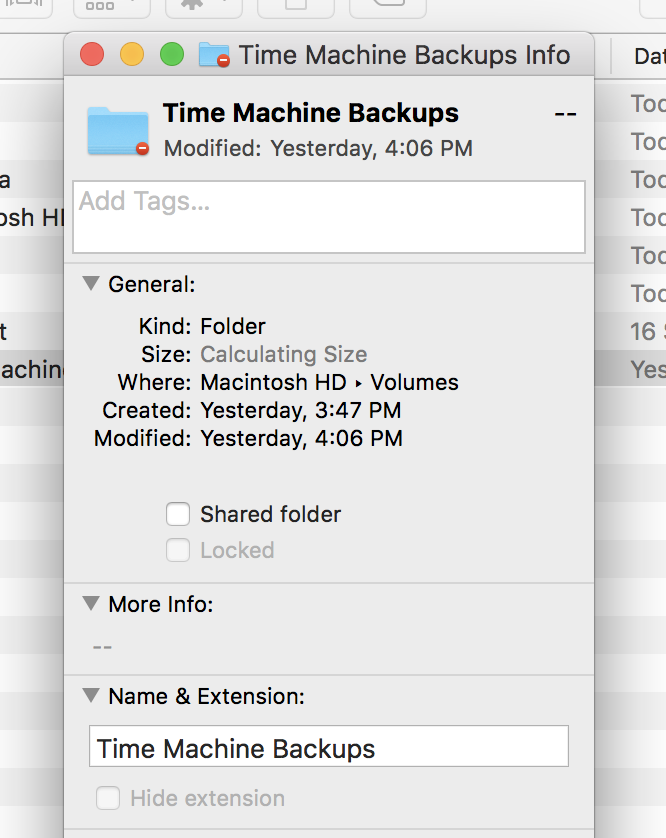The image size is (666, 838).
Task: Click the Calculating Size text
Action: 284,354
